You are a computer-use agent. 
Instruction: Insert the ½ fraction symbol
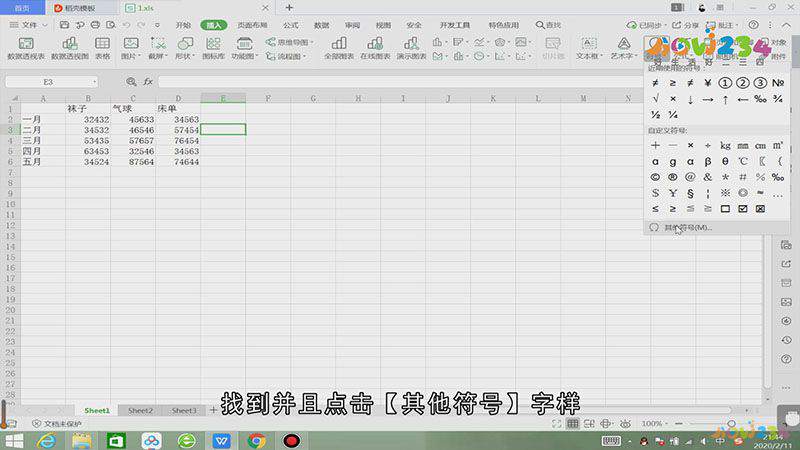656,115
